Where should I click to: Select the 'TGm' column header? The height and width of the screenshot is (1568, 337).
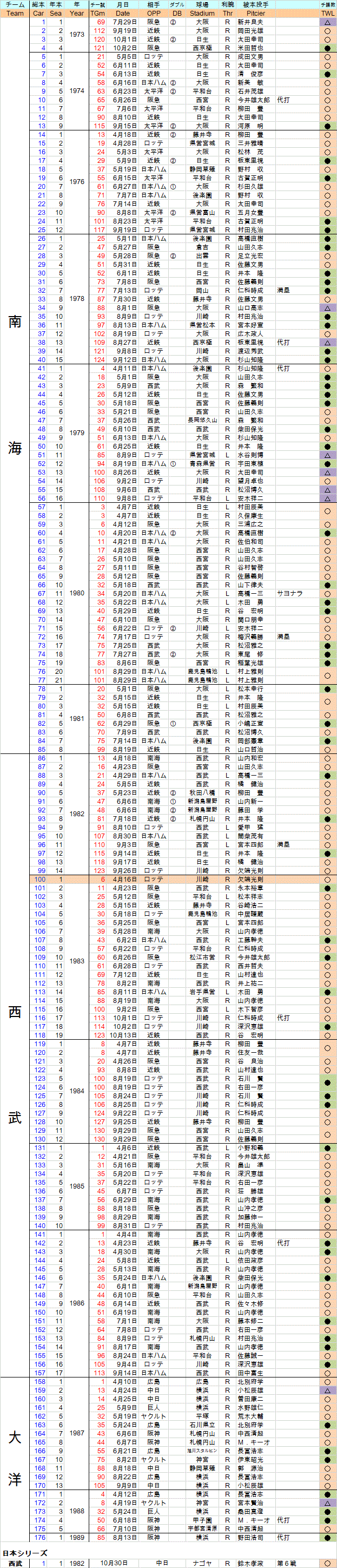[97, 14]
